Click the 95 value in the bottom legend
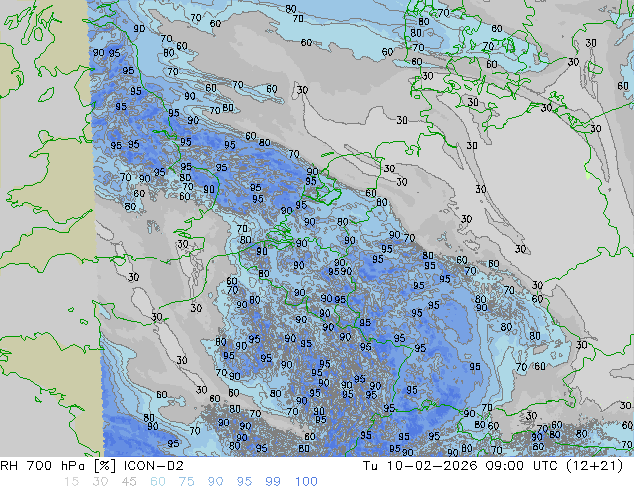This screenshot has width=634, height=490. tap(244, 482)
